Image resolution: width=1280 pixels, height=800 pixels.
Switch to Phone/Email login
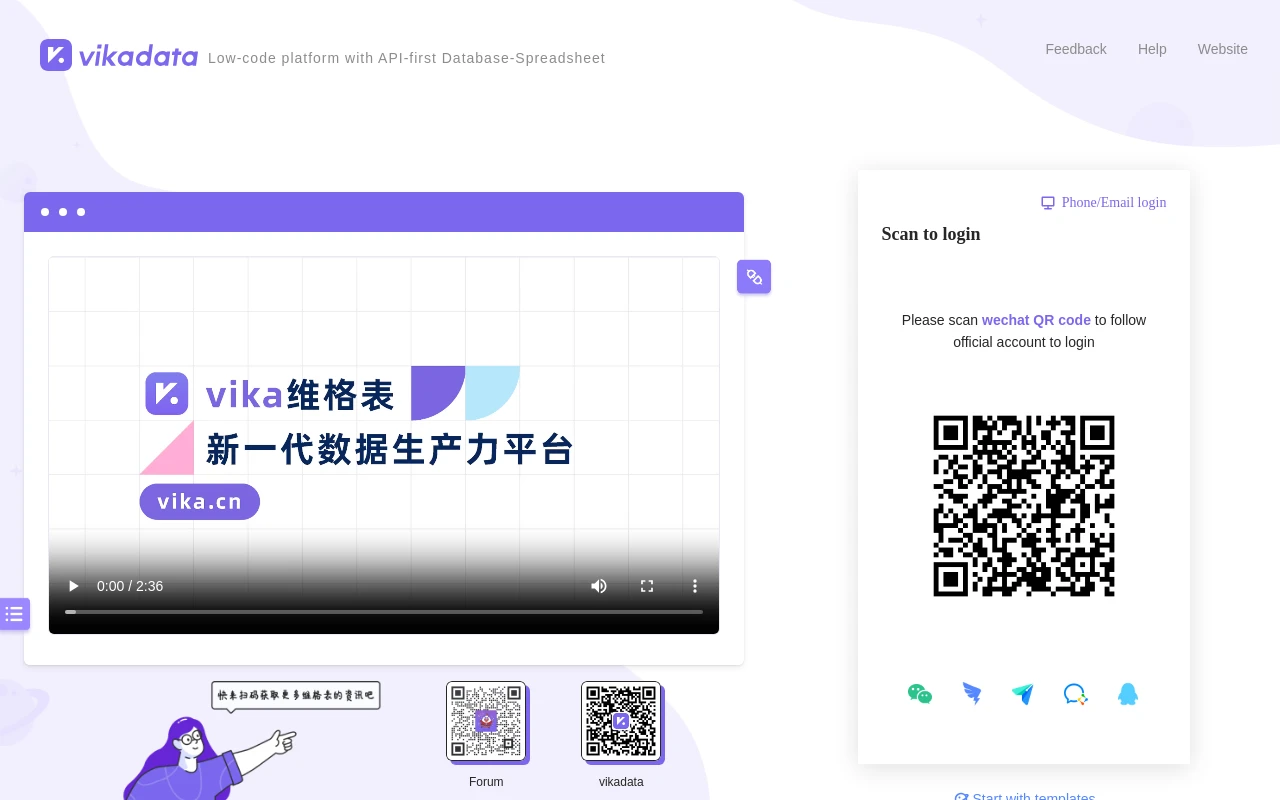pyautogui.click(x=1113, y=203)
